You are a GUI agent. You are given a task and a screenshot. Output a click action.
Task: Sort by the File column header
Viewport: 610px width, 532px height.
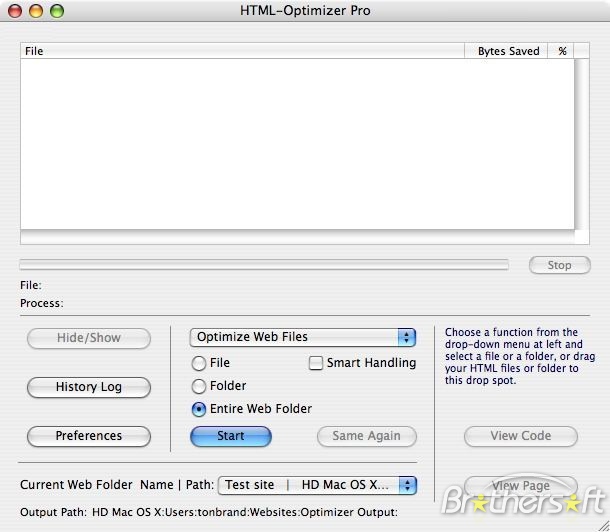click(242, 51)
